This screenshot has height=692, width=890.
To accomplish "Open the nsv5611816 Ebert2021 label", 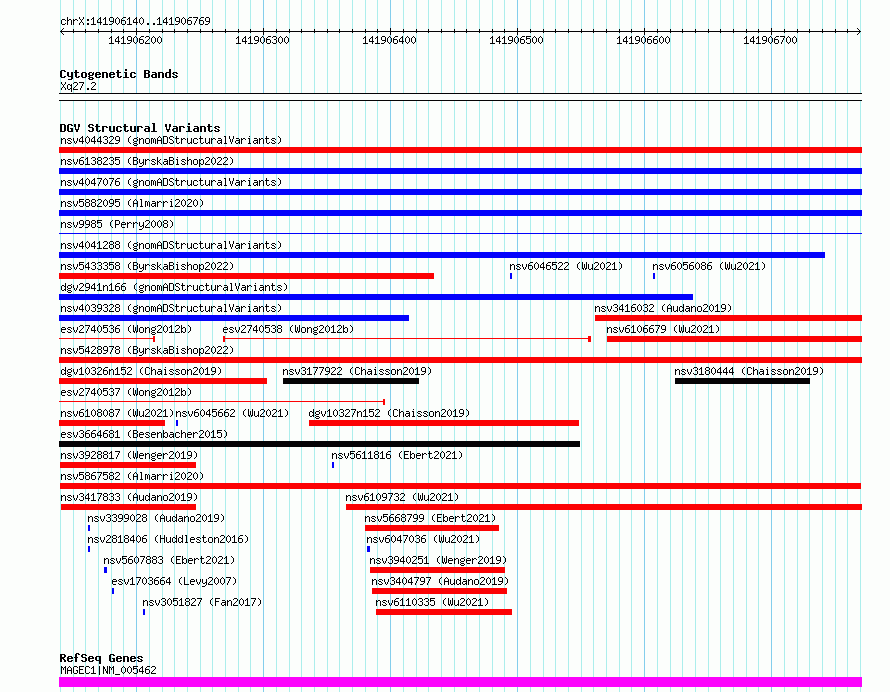I will 397,455.
